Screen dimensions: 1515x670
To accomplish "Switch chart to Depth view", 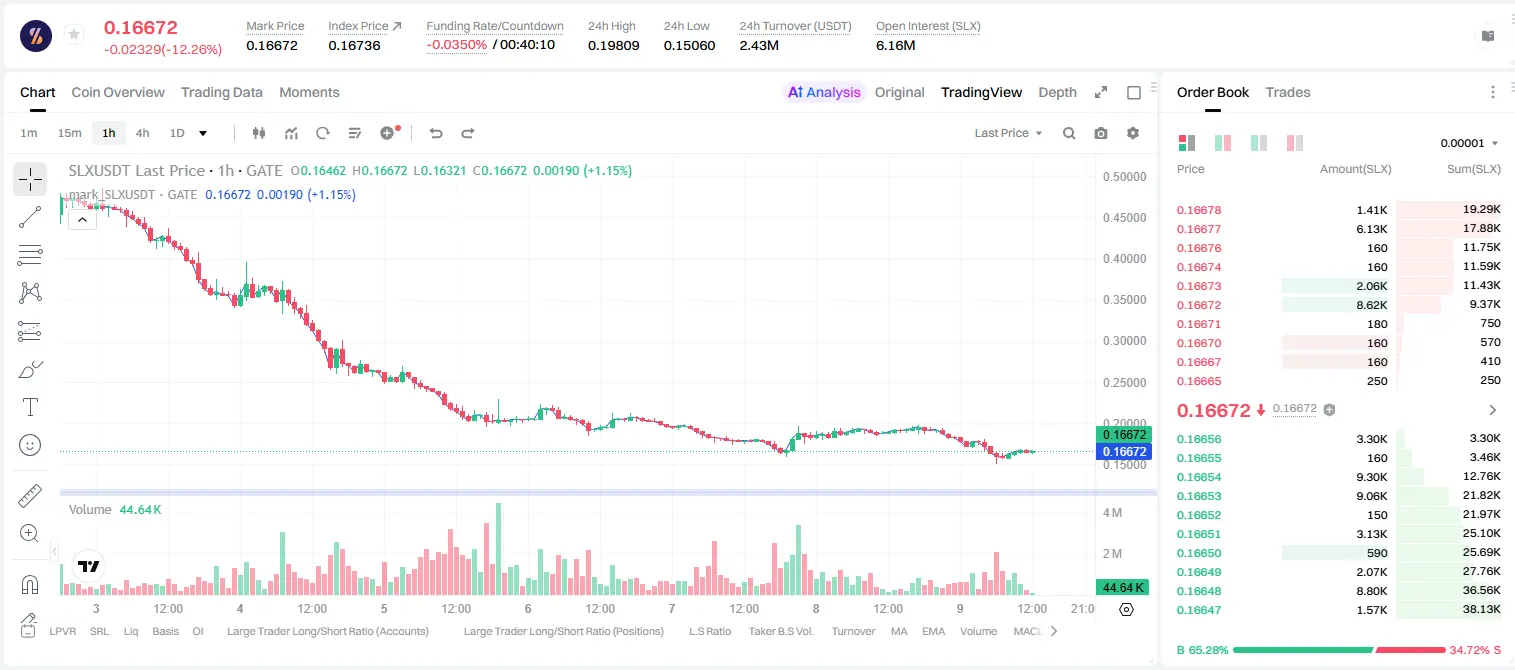I will coord(1057,92).
